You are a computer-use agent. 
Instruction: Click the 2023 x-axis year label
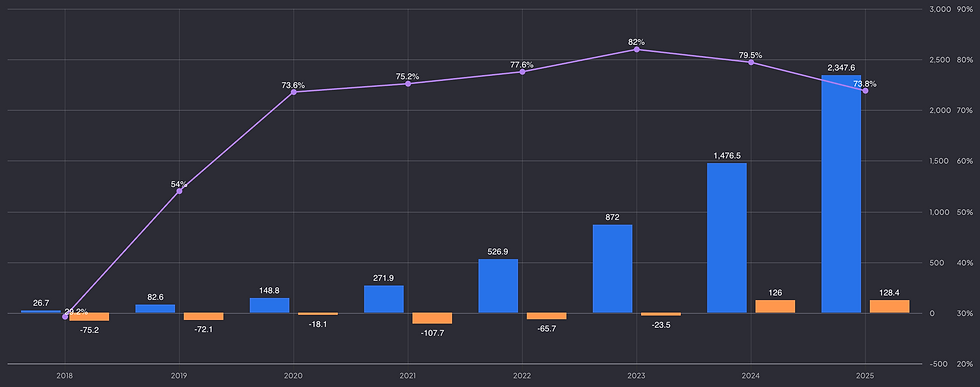[x=637, y=376]
